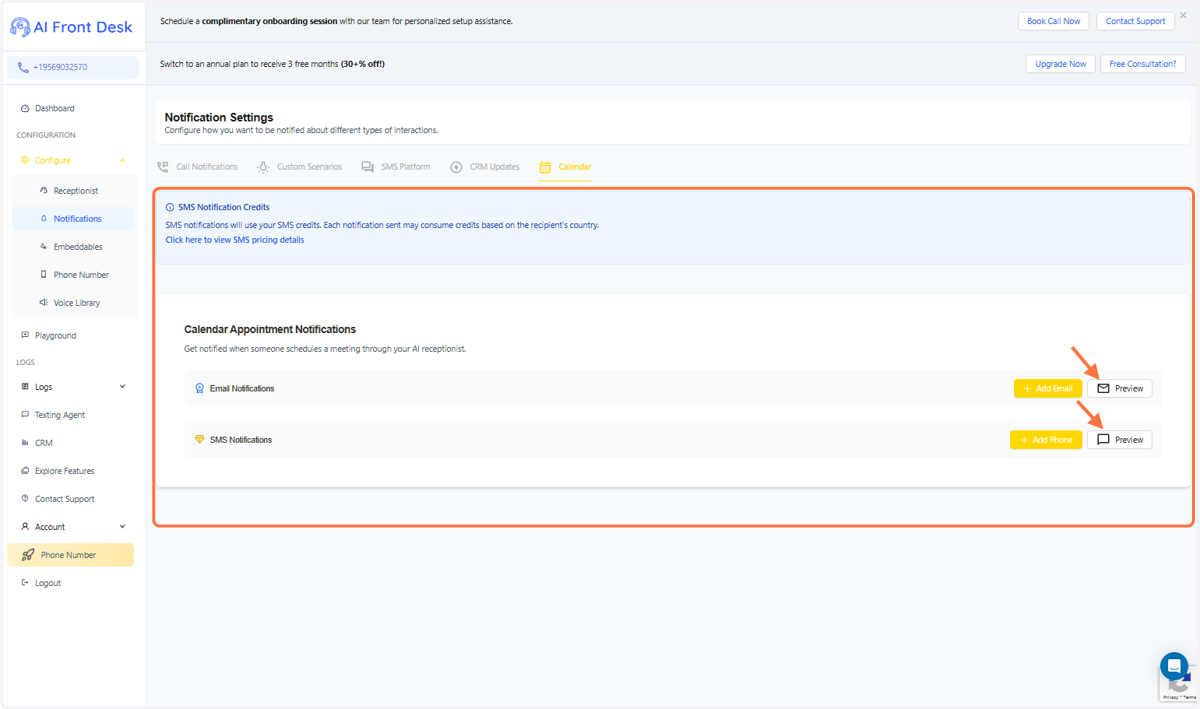1200x709 pixels.
Task: Click the Playground icon in the sidebar
Action: coord(25,335)
